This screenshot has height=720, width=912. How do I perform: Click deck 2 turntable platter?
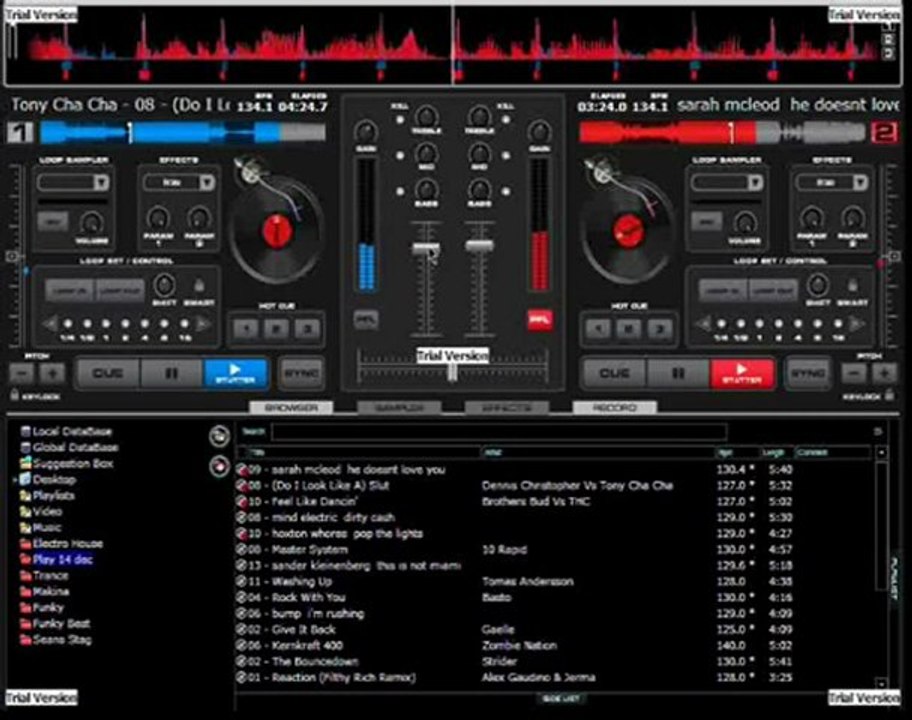628,231
